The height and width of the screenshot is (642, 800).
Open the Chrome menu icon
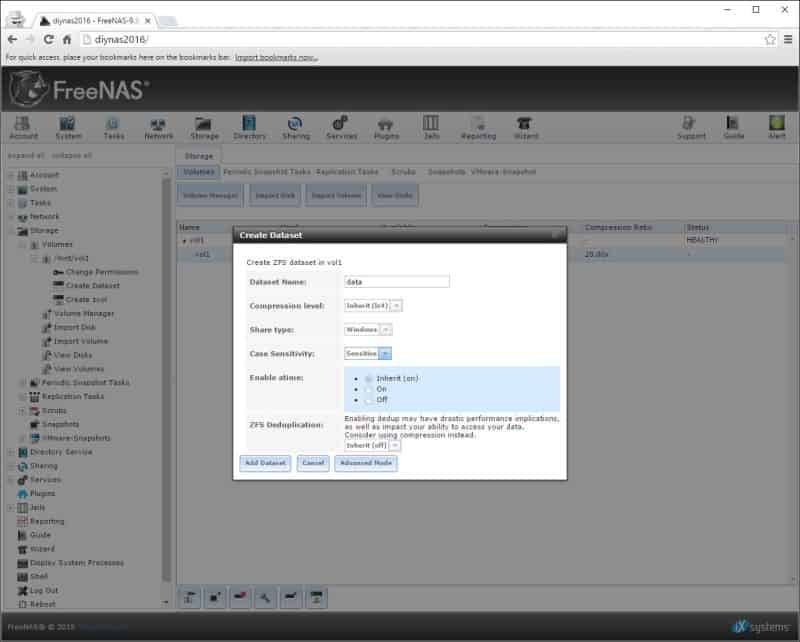[x=788, y=39]
